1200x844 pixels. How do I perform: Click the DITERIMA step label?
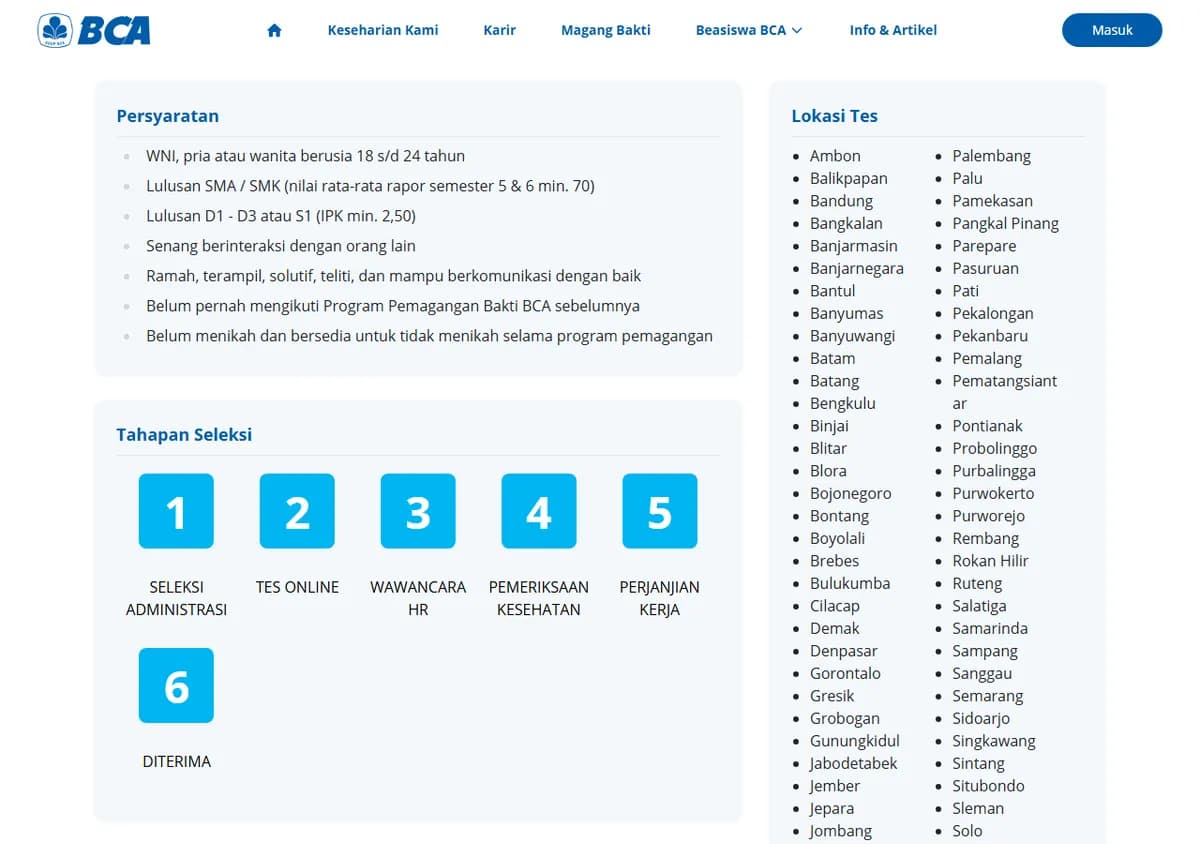[176, 761]
